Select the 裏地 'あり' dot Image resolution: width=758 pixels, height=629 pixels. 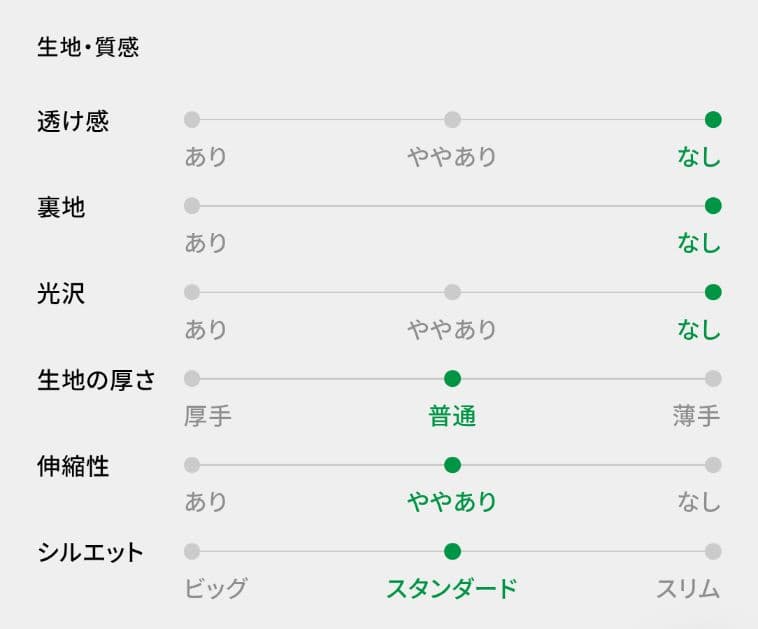tap(192, 206)
